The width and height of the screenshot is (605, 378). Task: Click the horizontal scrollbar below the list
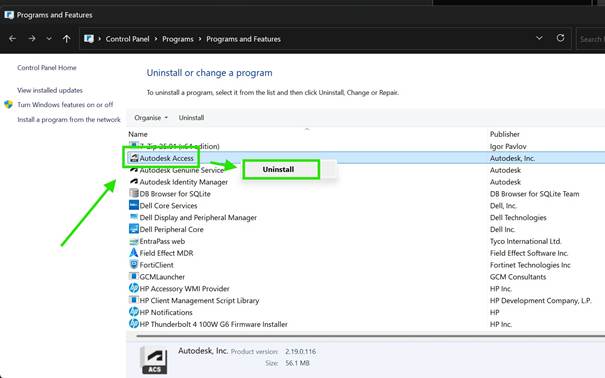[x=370, y=336]
